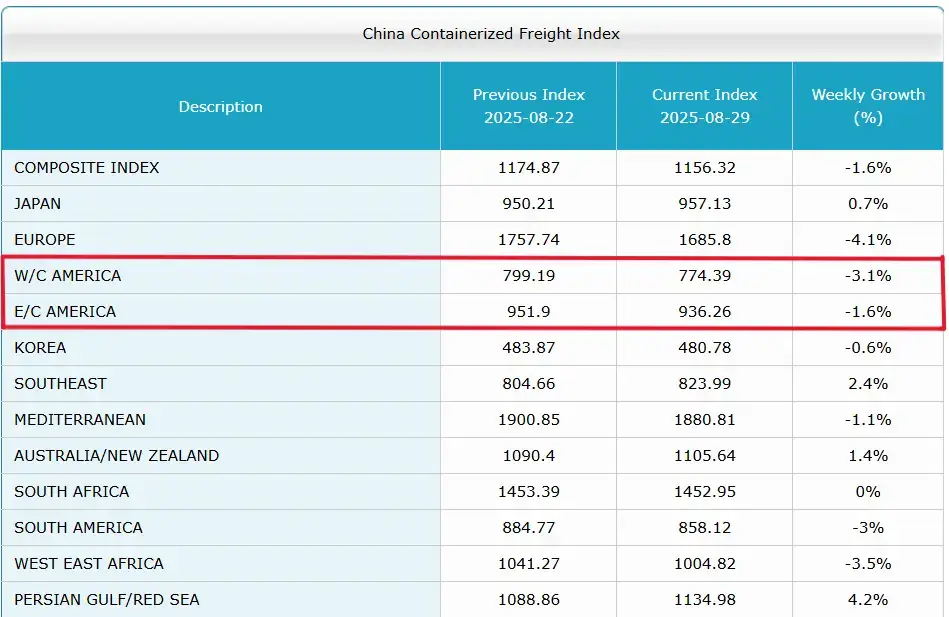
Task: Click the KOREA weekly growth value -0.6%
Action: click(868, 348)
